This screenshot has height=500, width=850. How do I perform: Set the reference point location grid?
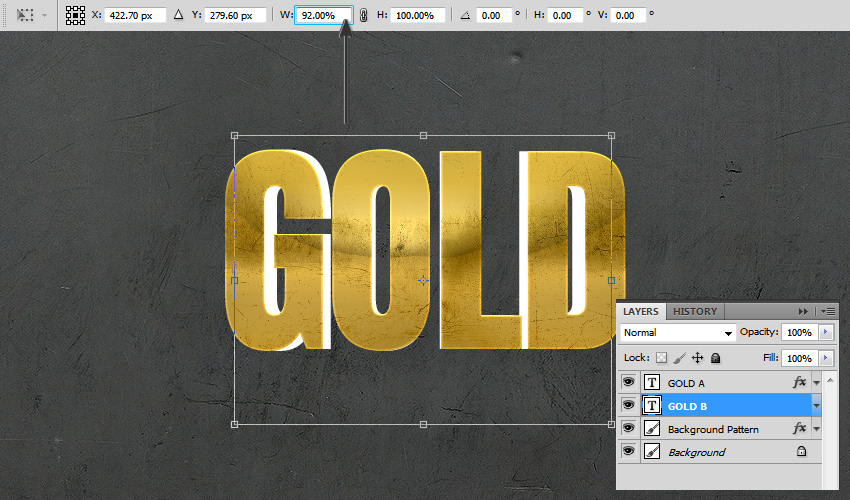pos(75,15)
